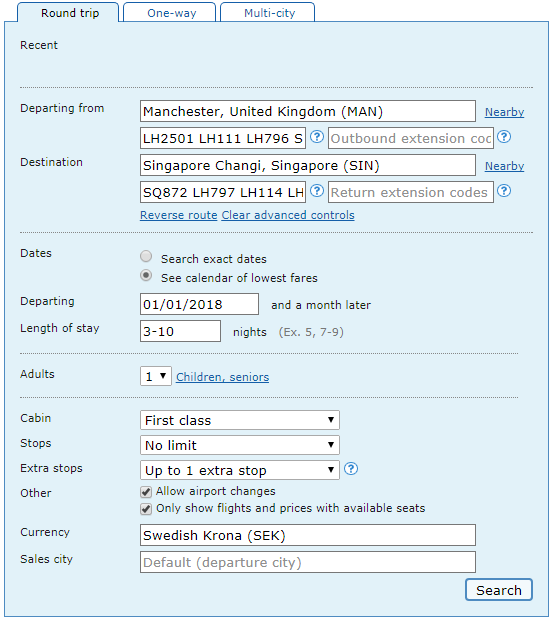The width and height of the screenshot is (557, 624).
Task: Open help for outbound routing codes
Action: point(317,137)
